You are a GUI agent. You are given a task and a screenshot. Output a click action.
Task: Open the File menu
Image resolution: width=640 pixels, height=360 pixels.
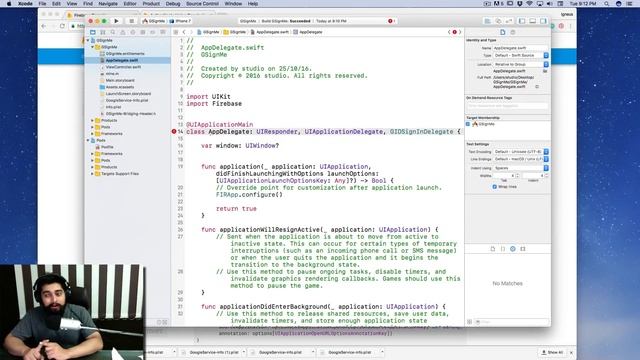point(42,4)
